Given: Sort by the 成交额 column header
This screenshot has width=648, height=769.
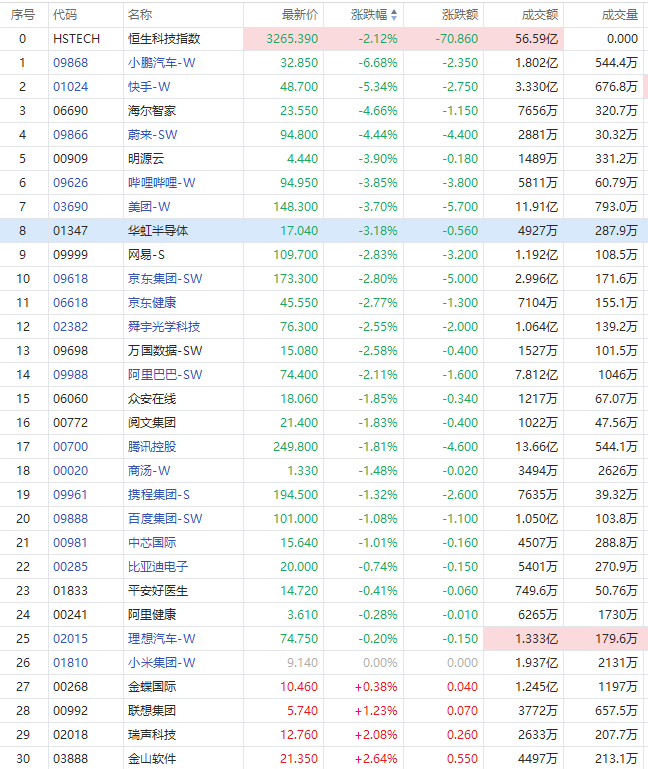Looking at the screenshot, I should [540, 15].
